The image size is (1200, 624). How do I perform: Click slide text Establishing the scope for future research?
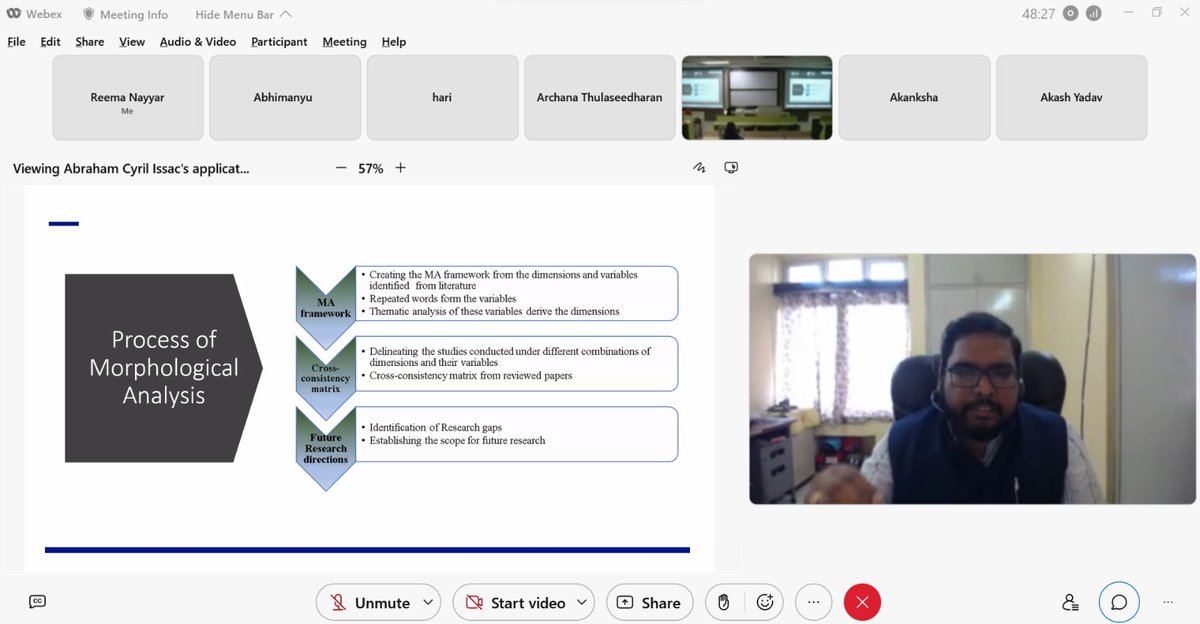[x=457, y=440]
